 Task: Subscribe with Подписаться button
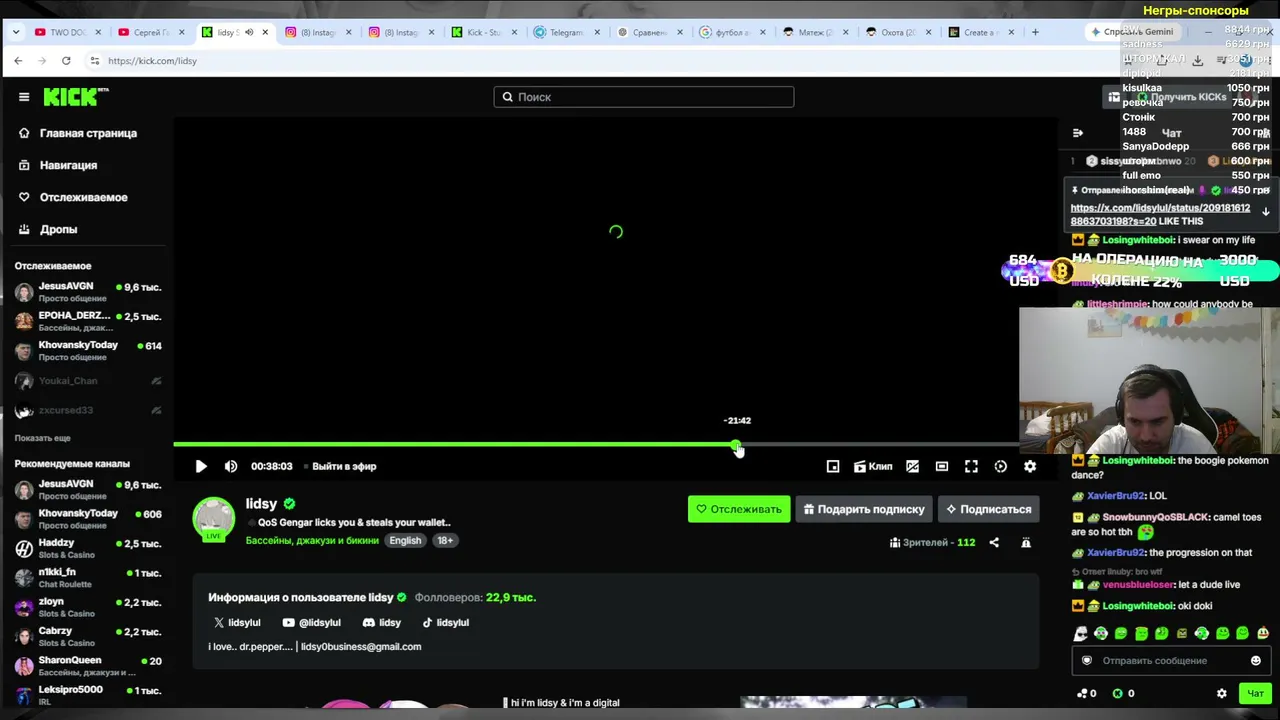[988, 509]
